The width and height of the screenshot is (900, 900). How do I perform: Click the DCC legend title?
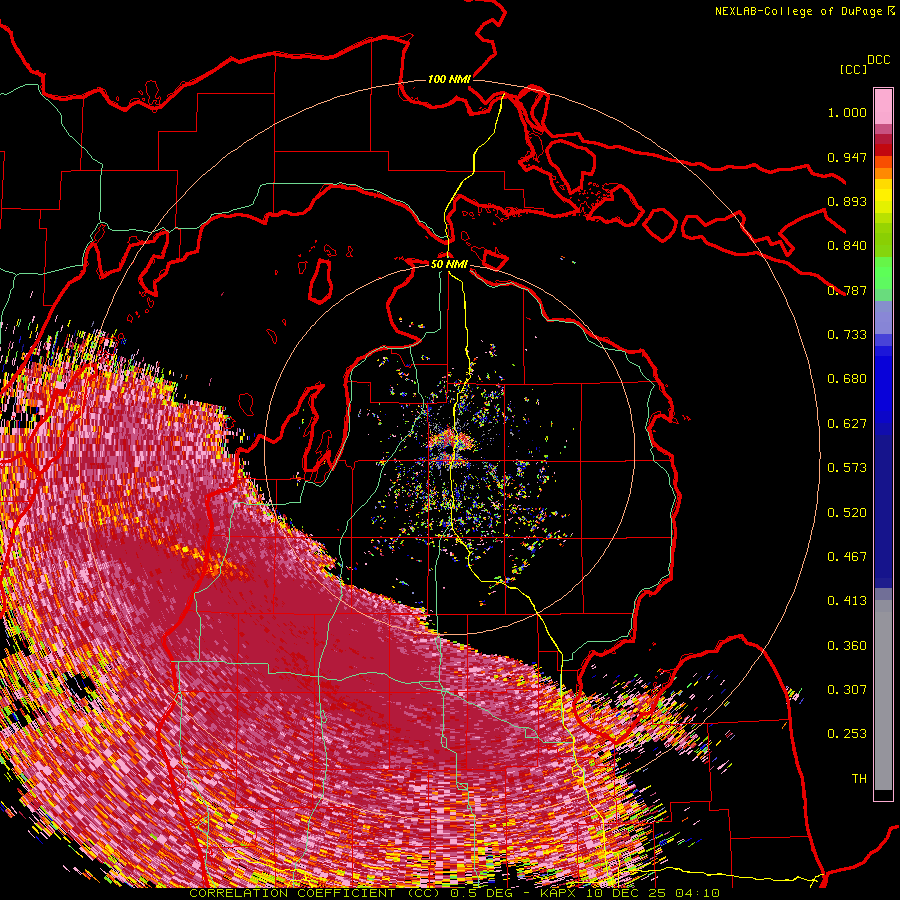point(878,60)
